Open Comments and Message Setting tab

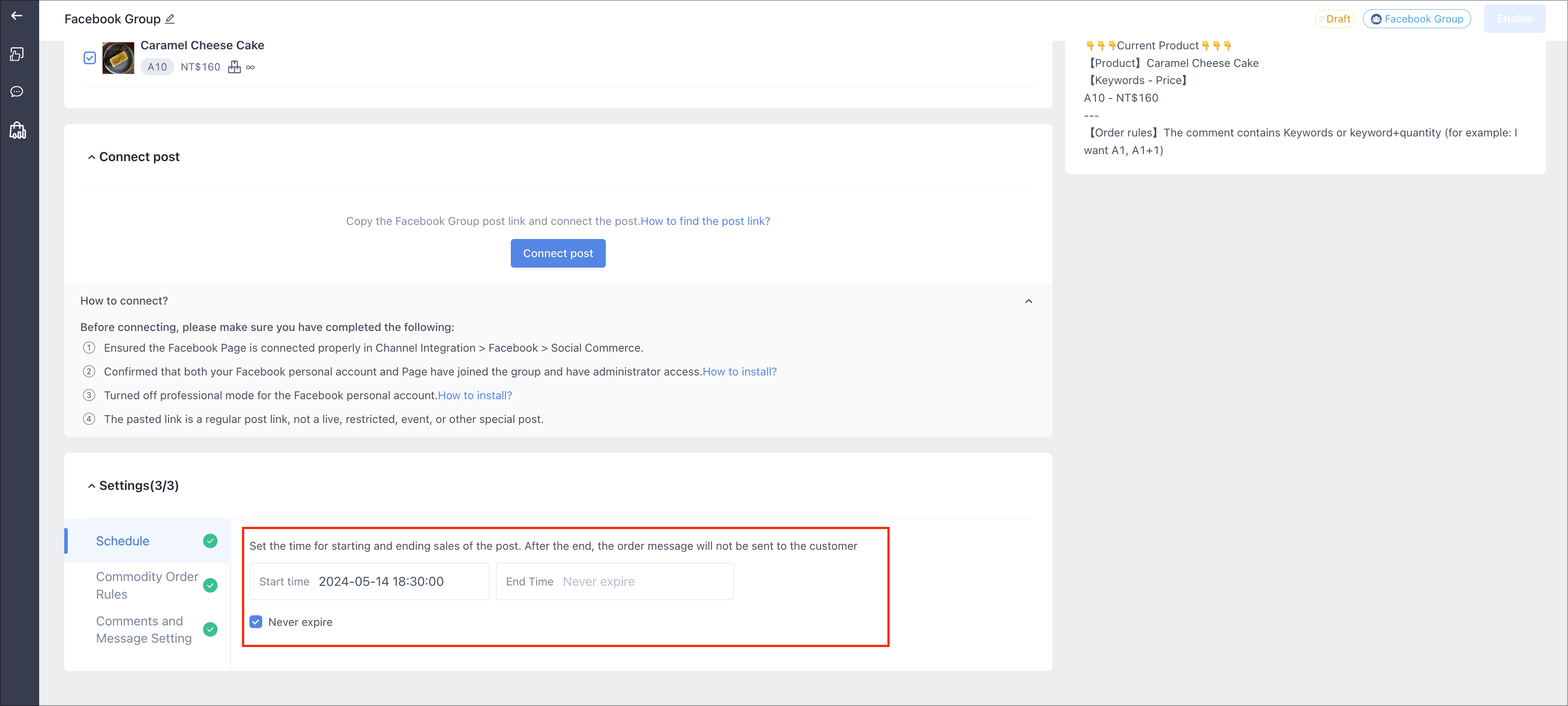[x=147, y=629]
